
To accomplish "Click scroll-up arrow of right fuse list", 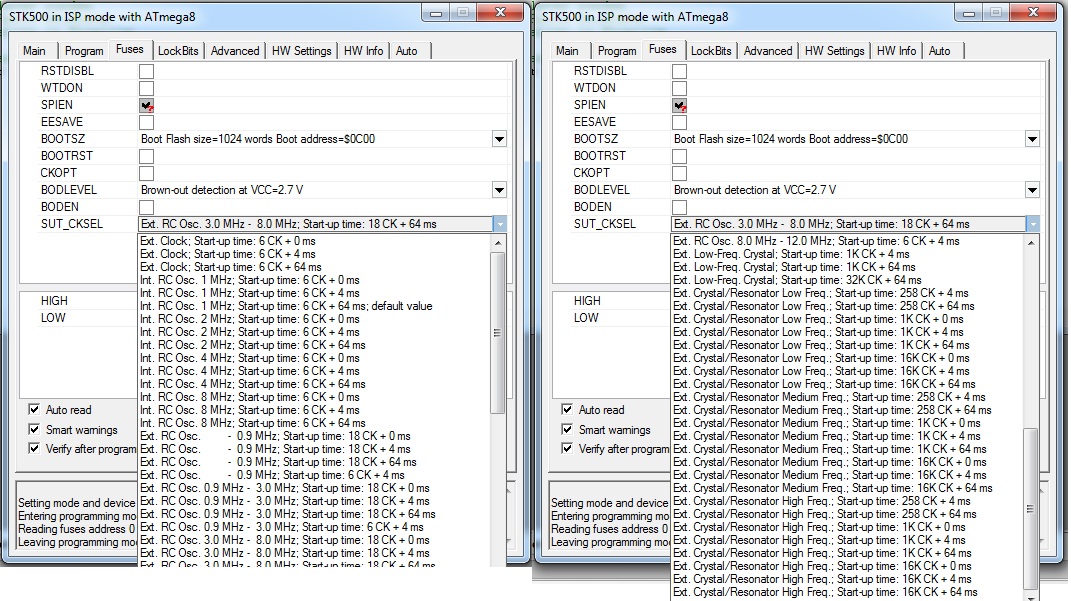I will 1031,243.
